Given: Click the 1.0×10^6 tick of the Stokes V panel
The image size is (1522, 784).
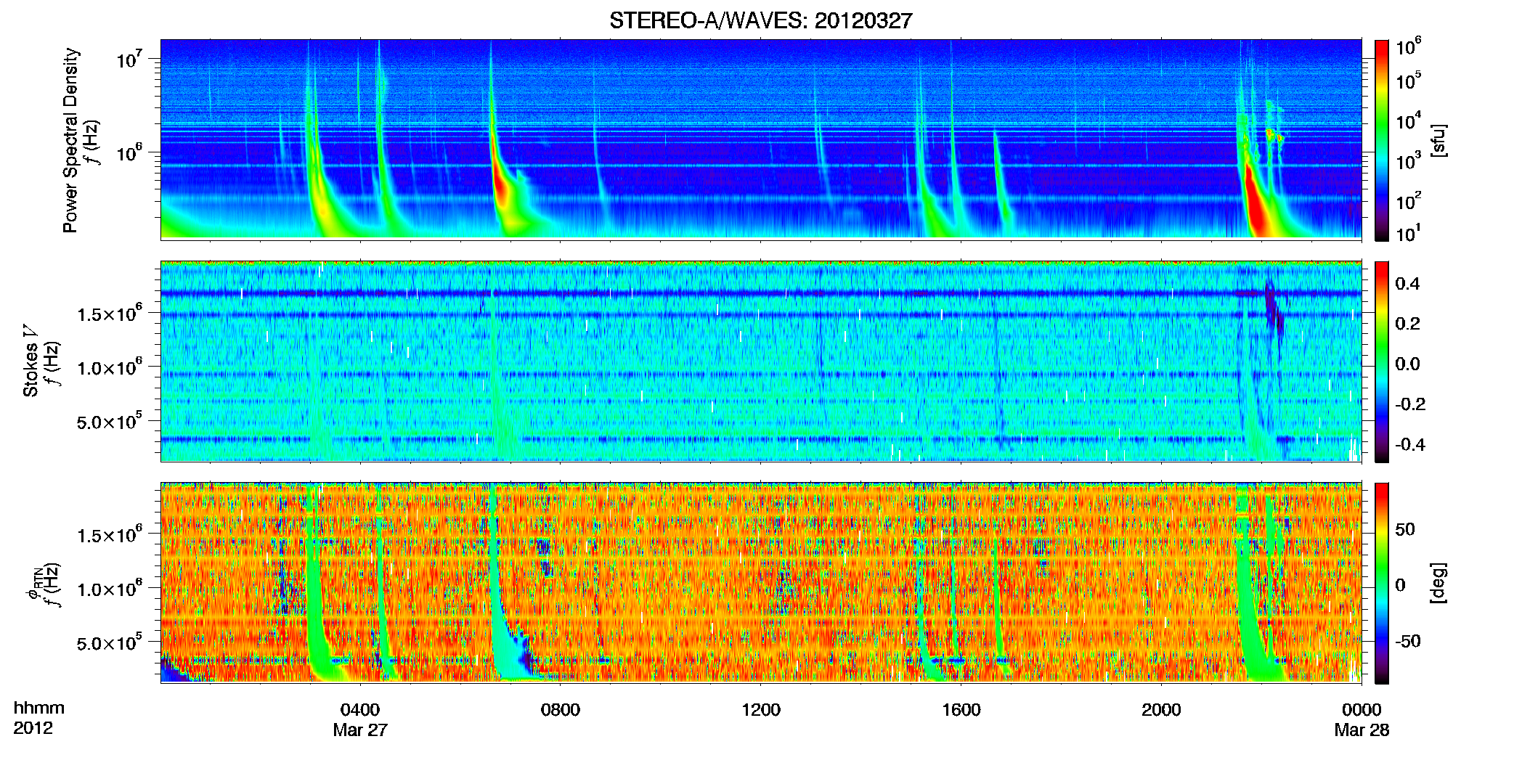Looking at the screenshot, I should [109, 367].
